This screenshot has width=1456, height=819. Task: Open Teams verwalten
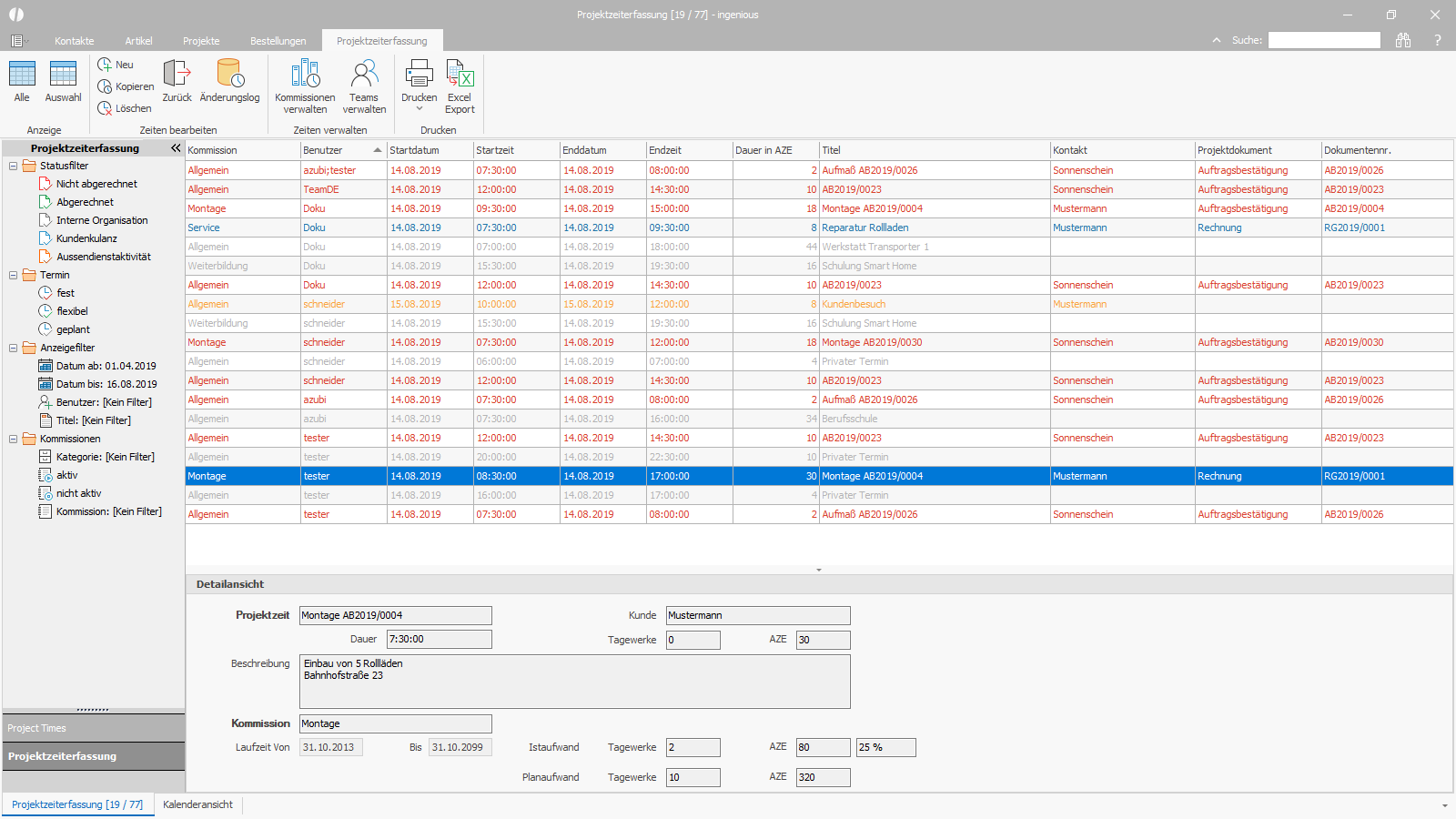coord(364,75)
